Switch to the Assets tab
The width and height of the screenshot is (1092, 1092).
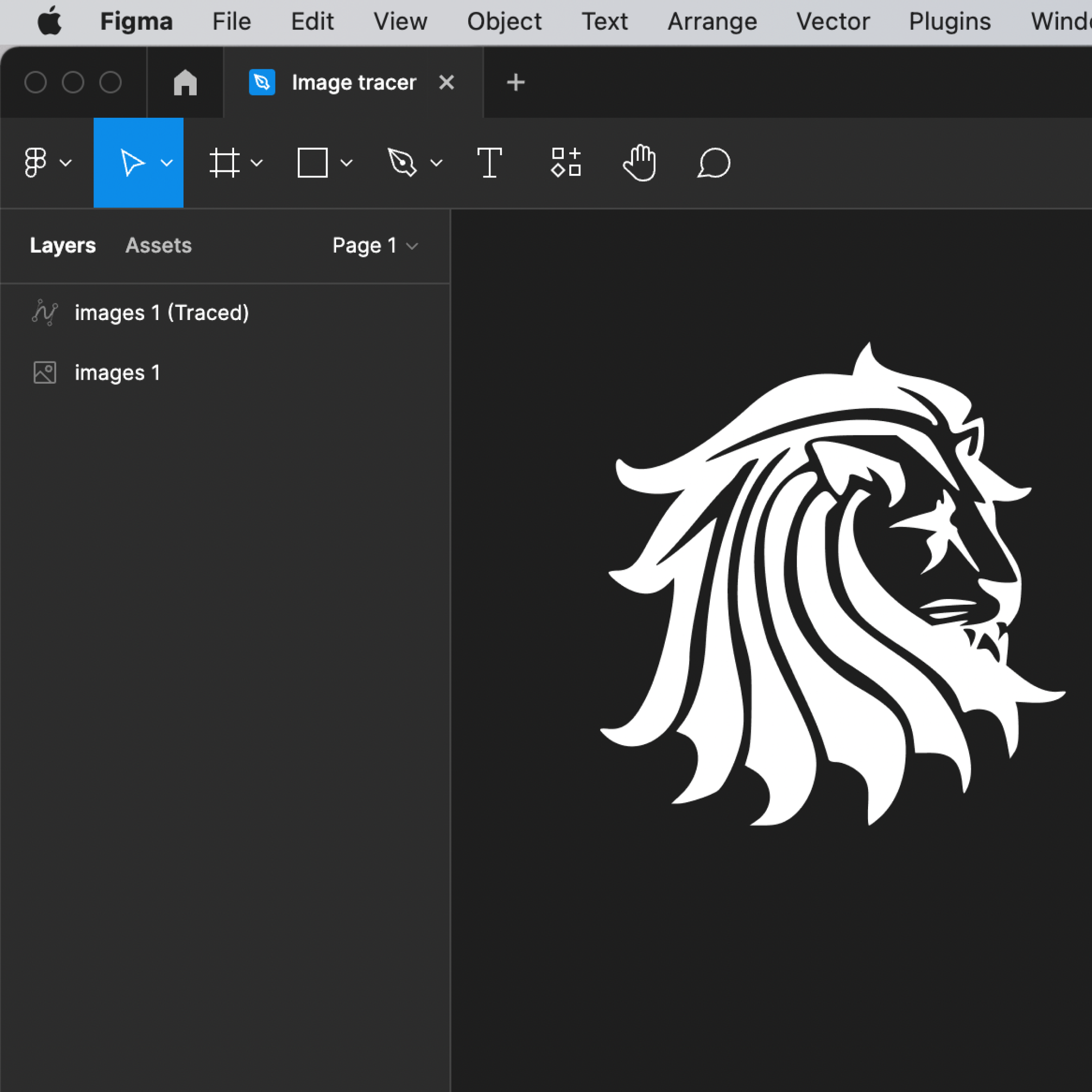pos(158,245)
